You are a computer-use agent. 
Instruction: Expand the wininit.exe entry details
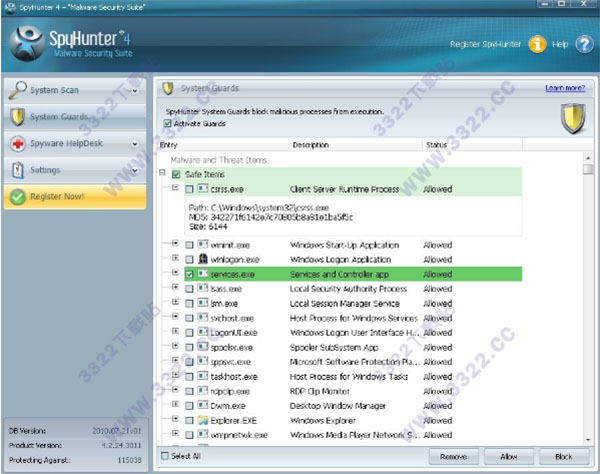pyautogui.click(x=175, y=243)
